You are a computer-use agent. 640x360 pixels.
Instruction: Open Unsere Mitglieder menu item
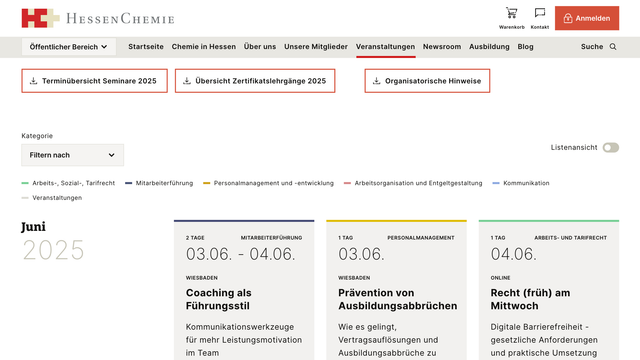pos(316,47)
